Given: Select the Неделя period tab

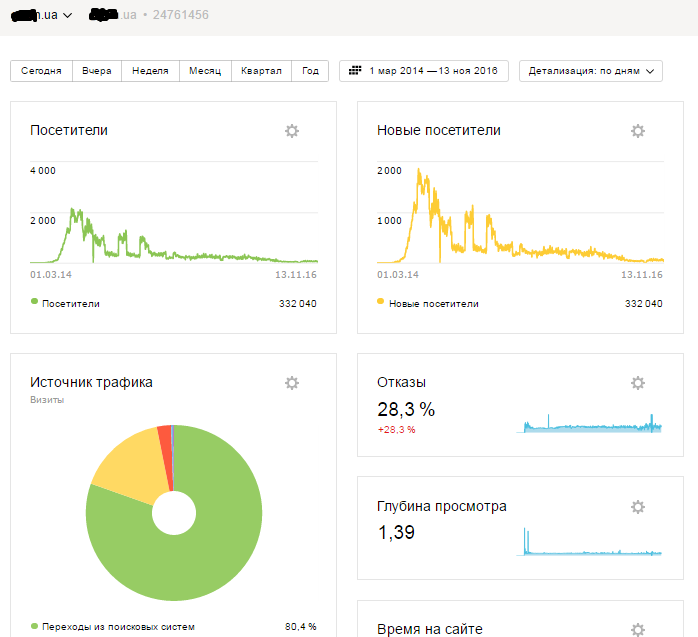Looking at the screenshot, I should 150,71.
